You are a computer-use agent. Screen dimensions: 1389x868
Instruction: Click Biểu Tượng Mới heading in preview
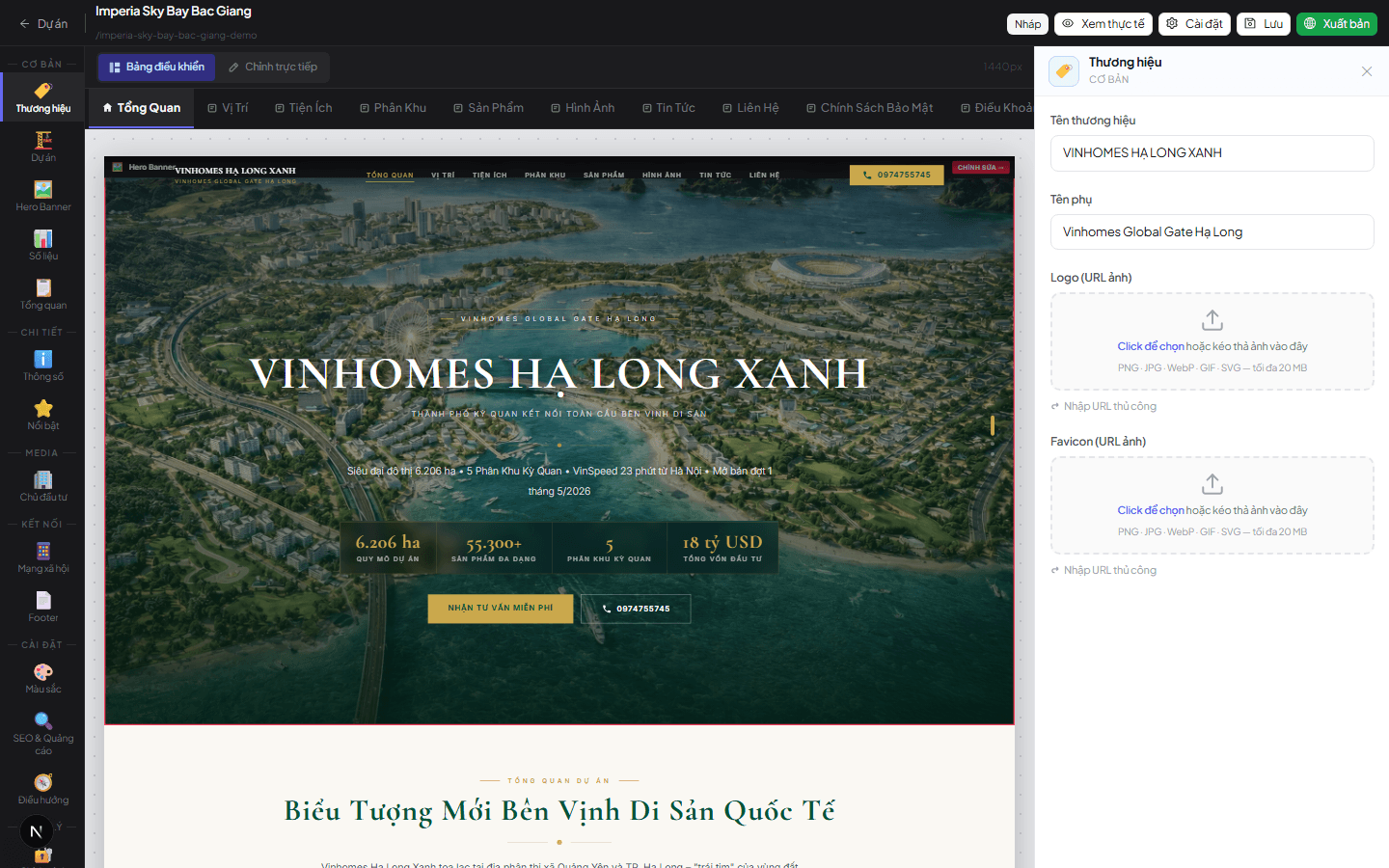tap(559, 811)
